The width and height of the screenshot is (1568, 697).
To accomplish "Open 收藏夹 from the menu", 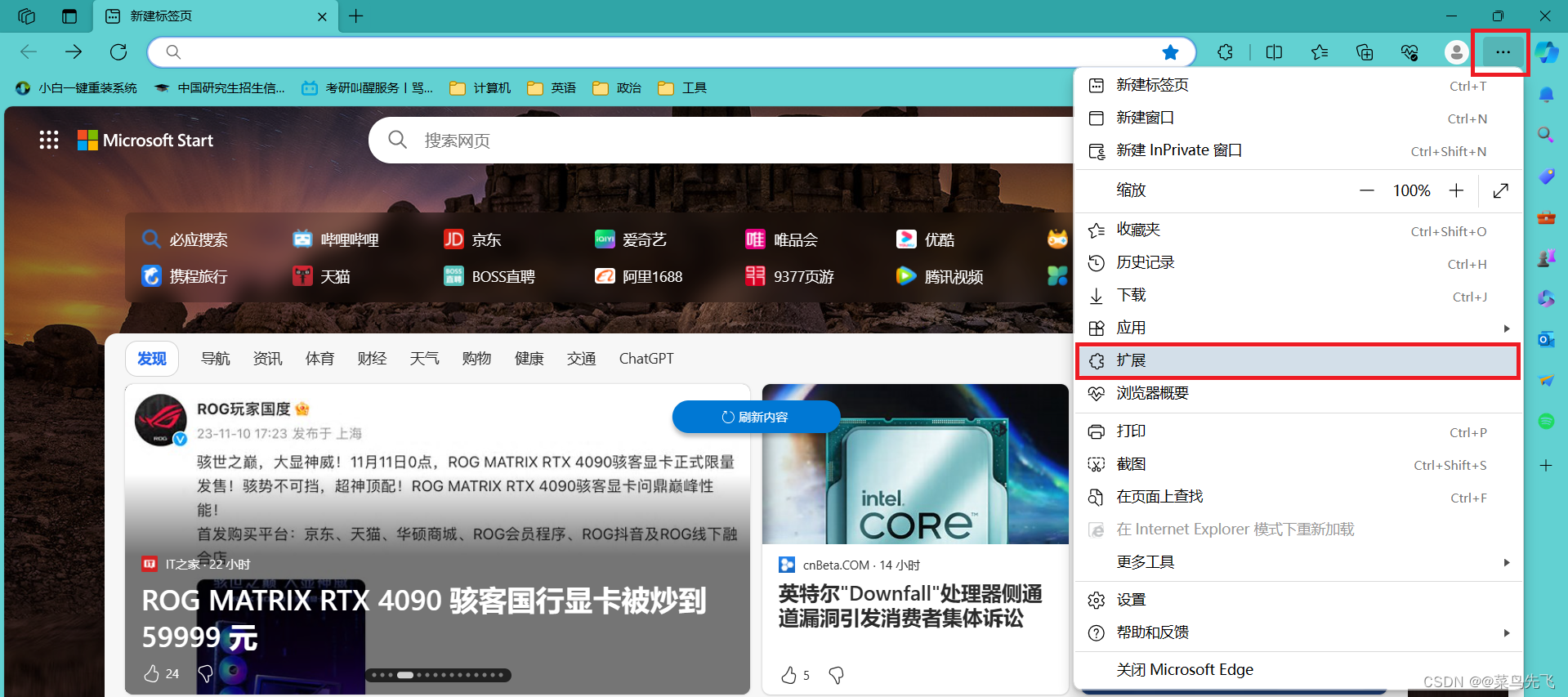I will point(1298,230).
